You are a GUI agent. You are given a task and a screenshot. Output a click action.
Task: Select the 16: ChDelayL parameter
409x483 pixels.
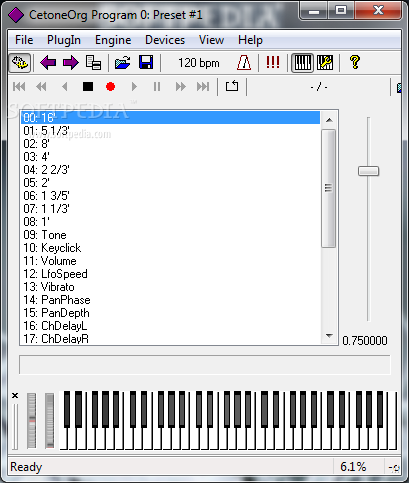point(170,326)
